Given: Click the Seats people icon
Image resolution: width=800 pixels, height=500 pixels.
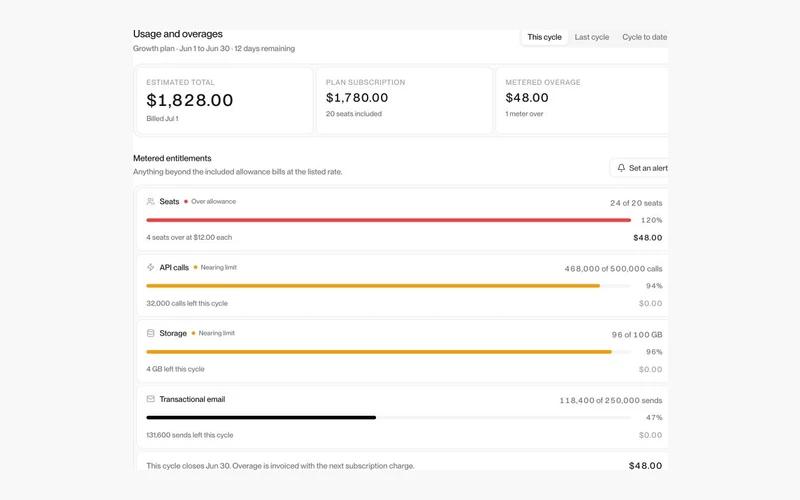Looking at the screenshot, I should point(151,202).
